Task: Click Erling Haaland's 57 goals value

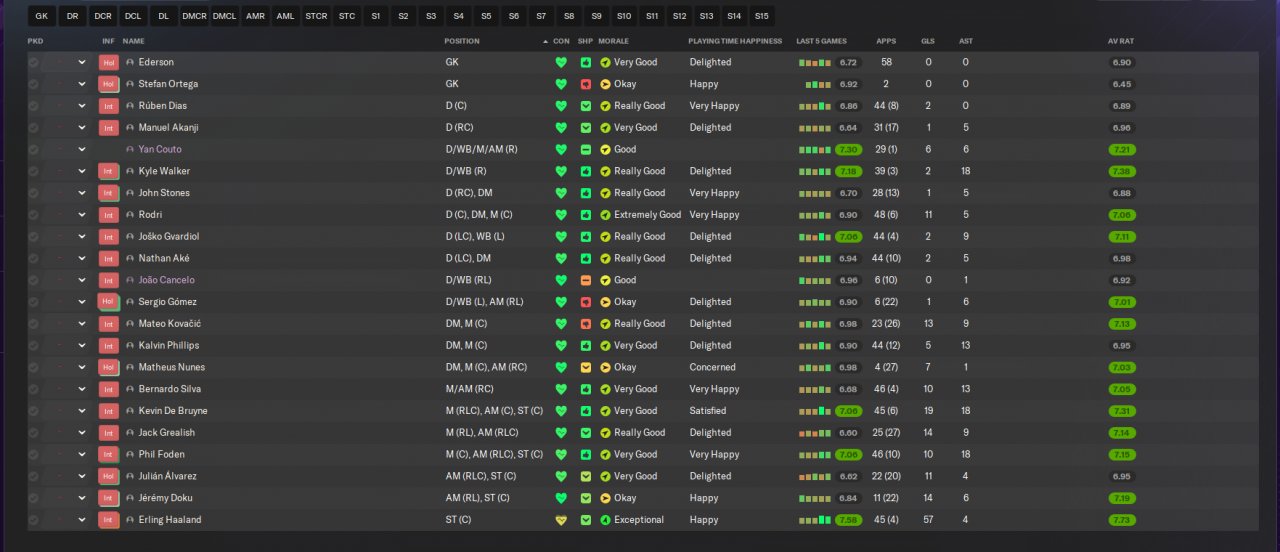Action: pyautogui.click(x=928, y=520)
